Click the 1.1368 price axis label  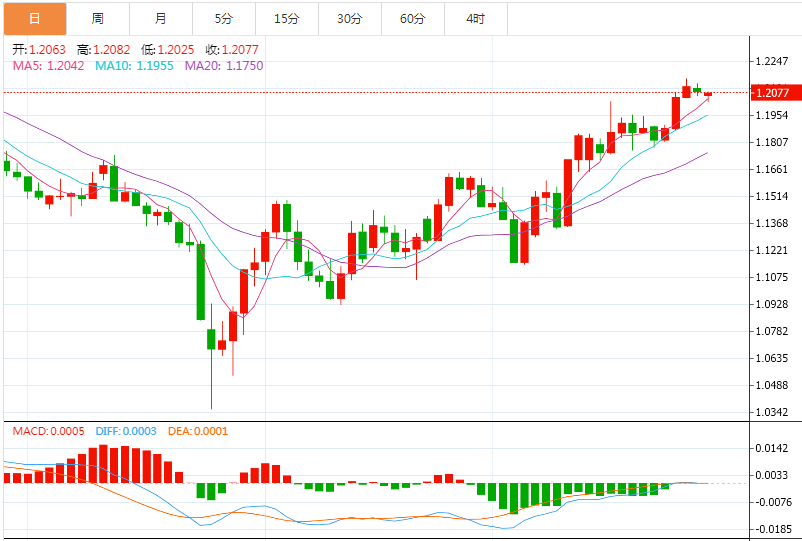click(x=772, y=223)
